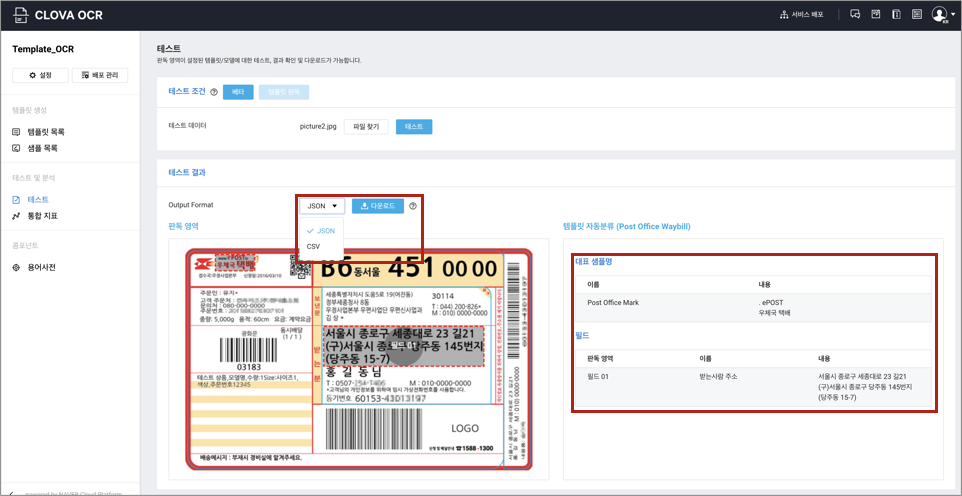Click the '필드 01' table cell
The width and height of the screenshot is (962, 496).
(x=598, y=376)
